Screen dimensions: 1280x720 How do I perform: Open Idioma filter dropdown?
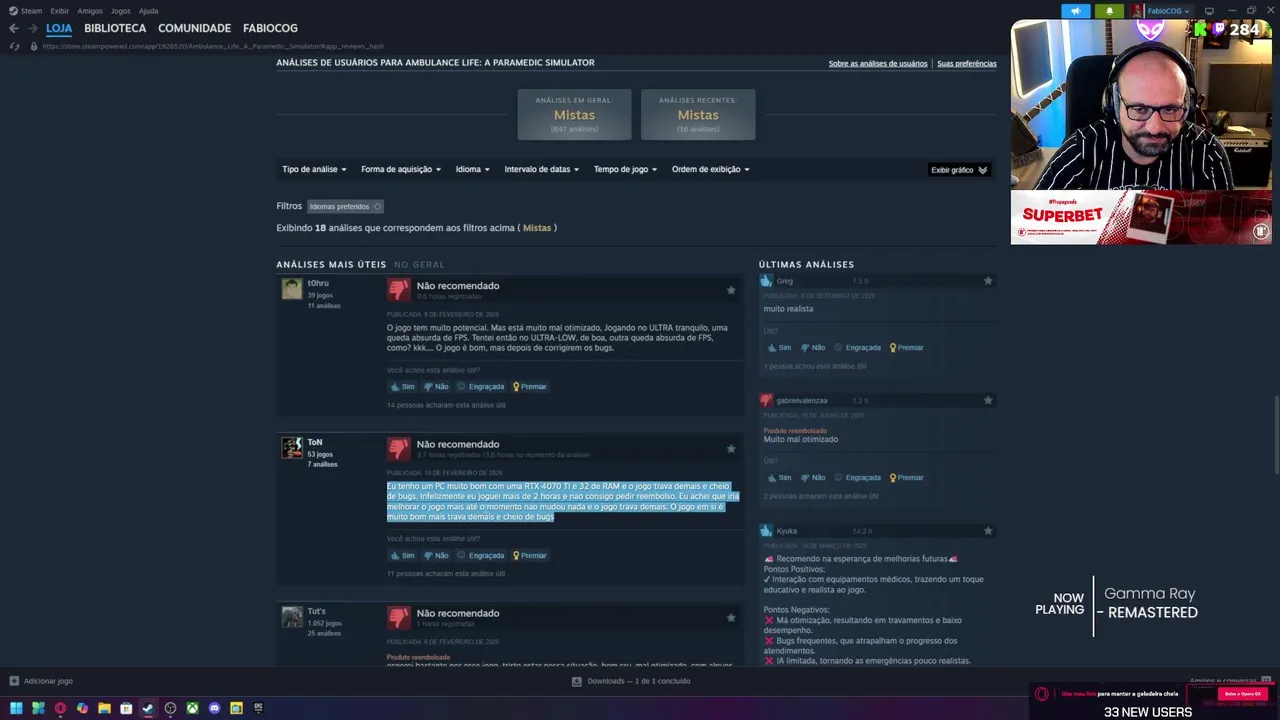pos(473,169)
